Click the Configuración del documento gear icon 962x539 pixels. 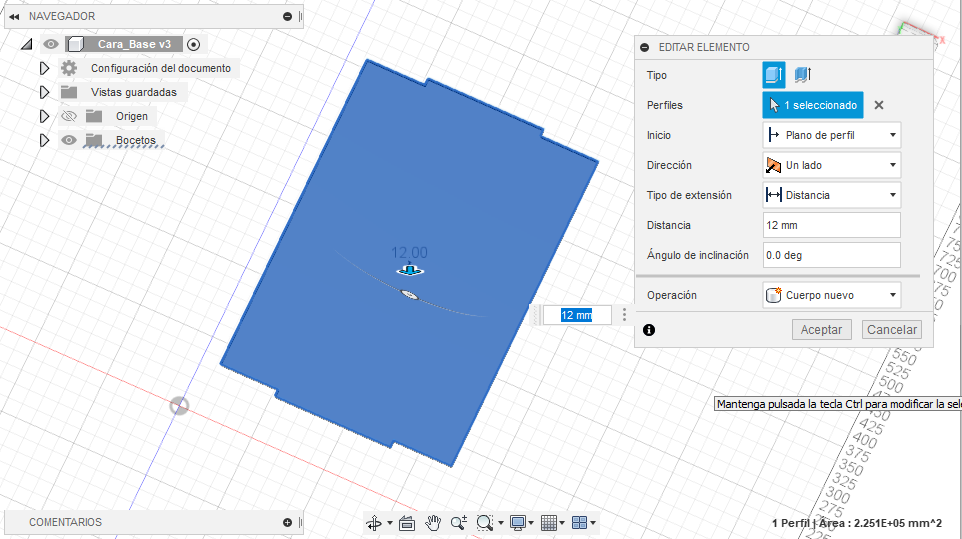point(69,68)
